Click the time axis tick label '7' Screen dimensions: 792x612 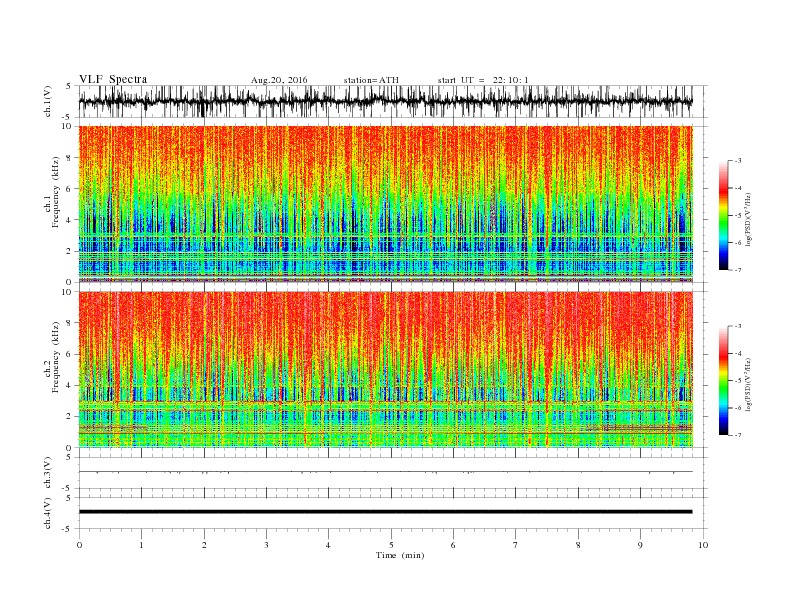click(516, 545)
